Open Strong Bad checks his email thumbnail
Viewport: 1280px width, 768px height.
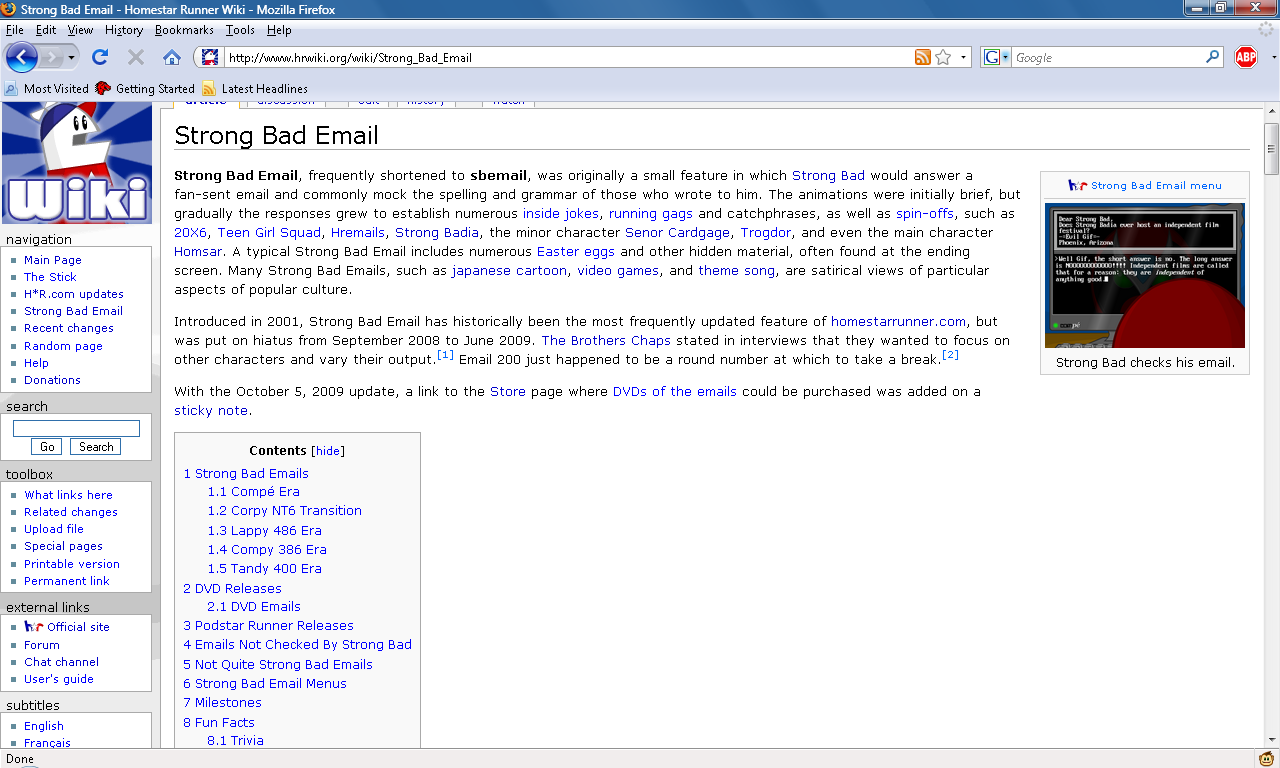tap(1145, 276)
